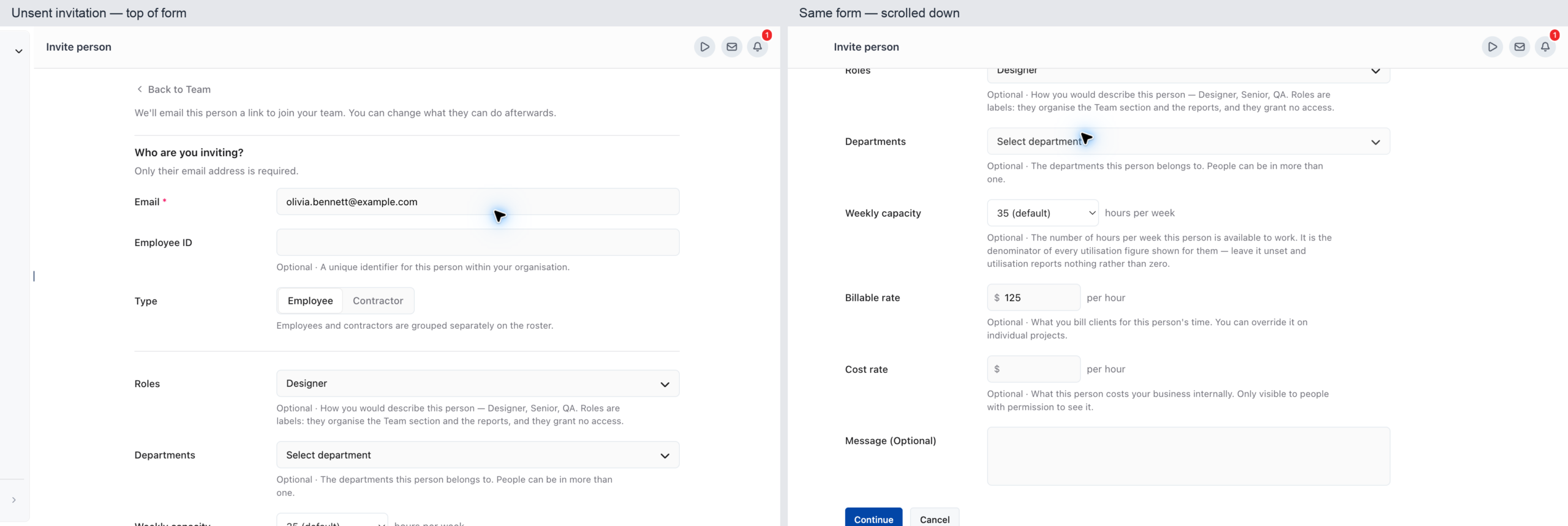Open the Roles dropdown showing Designer in the left panel
This screenshot has height=526, width=1568.
[x=478, y=383]
